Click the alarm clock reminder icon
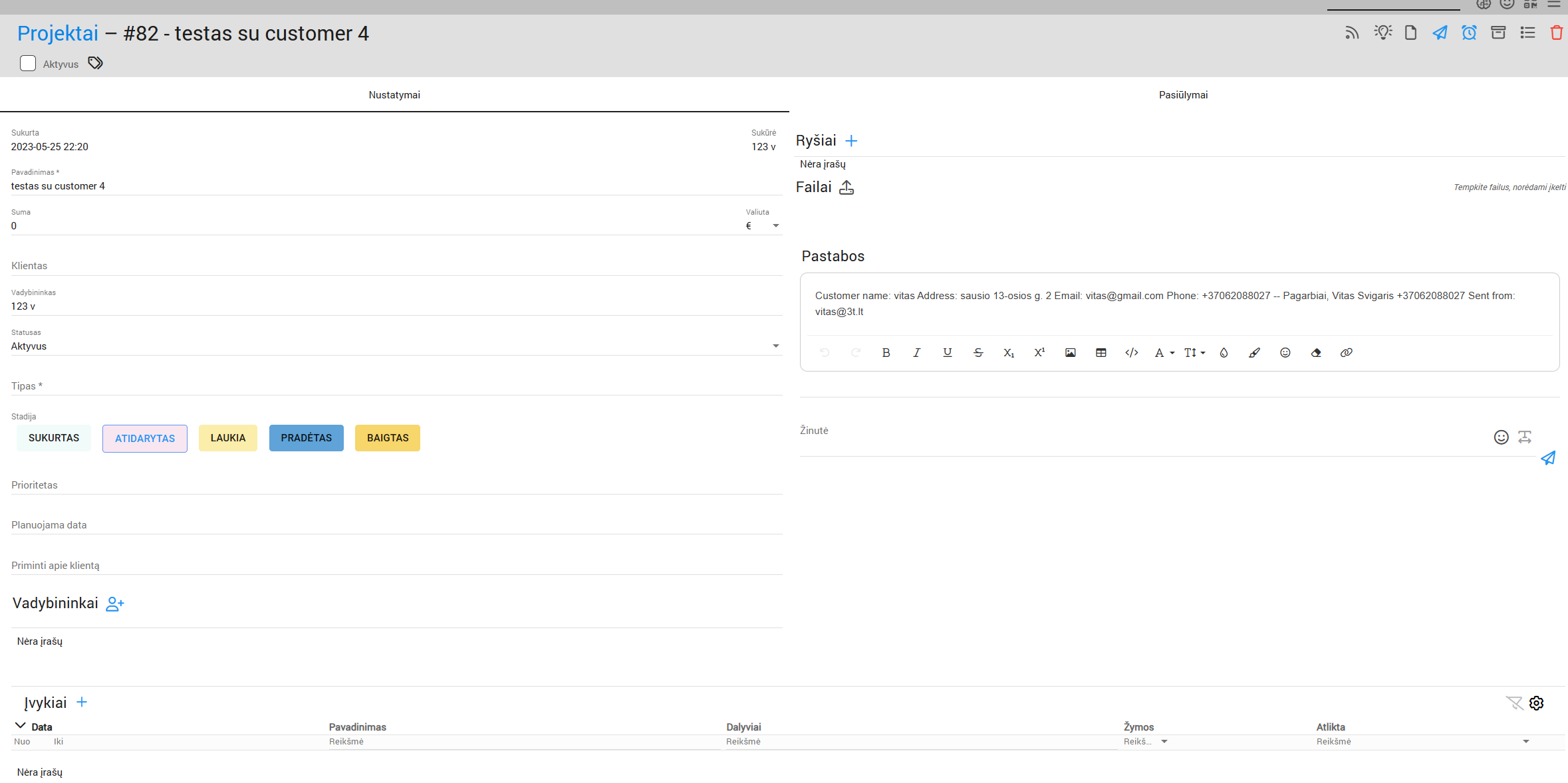This screenshot has height=783, width=1568. [1469, 33]
